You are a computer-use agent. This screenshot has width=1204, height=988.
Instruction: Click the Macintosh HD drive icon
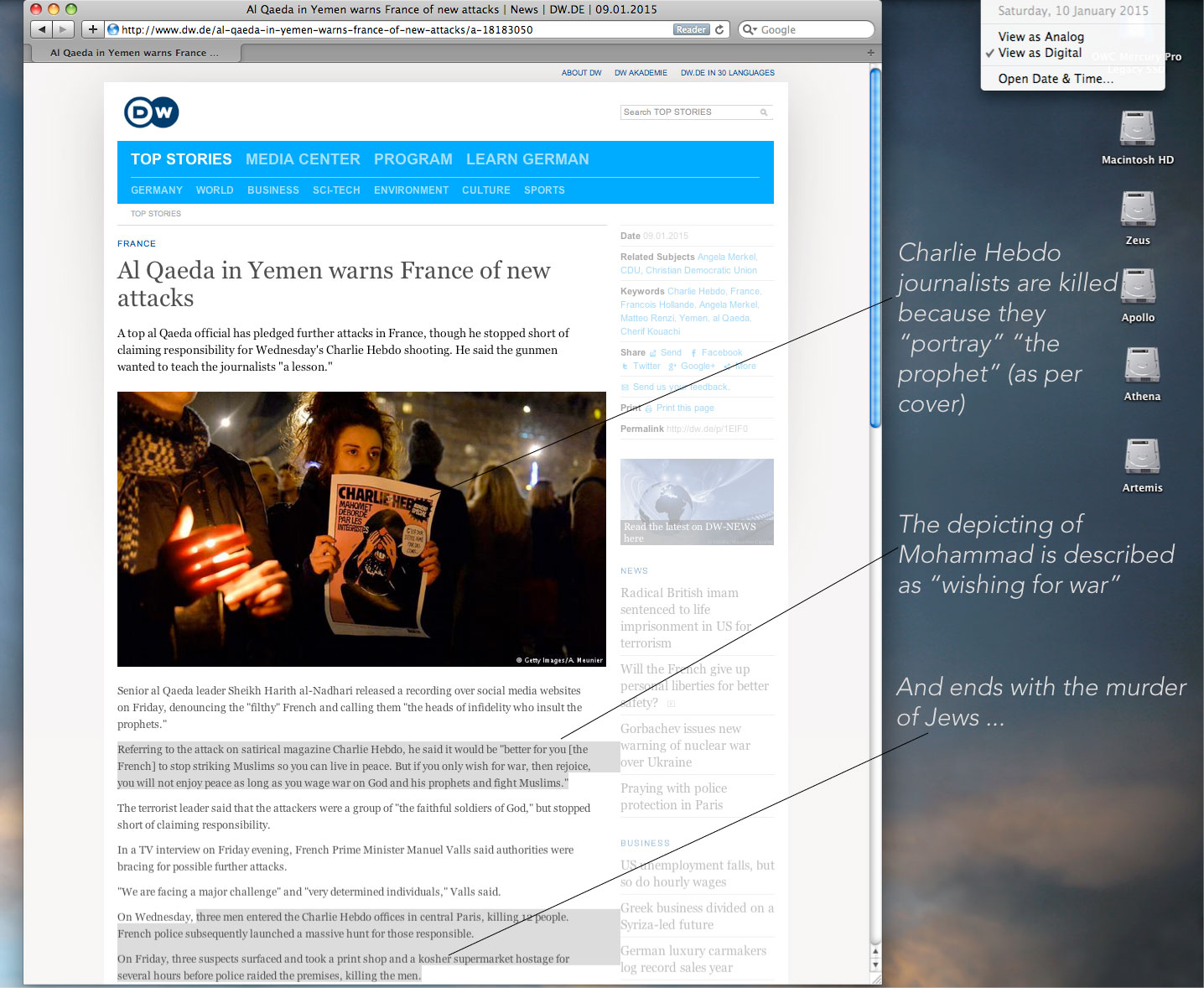[x=1138, y=129]
